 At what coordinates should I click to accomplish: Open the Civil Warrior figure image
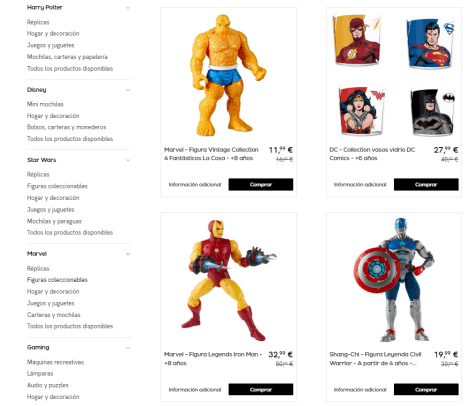[x=394, y=280]
